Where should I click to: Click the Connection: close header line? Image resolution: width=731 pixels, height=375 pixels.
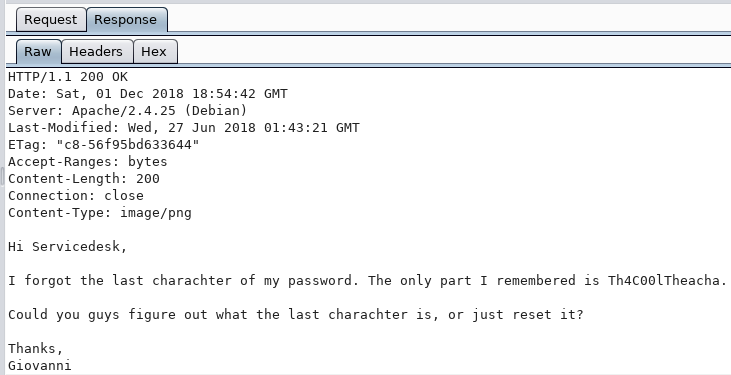76,195
